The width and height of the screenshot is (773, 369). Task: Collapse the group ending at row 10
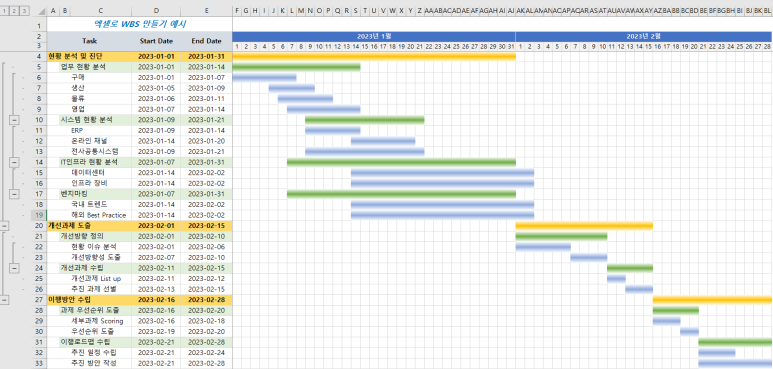click(x=14, y=120)
